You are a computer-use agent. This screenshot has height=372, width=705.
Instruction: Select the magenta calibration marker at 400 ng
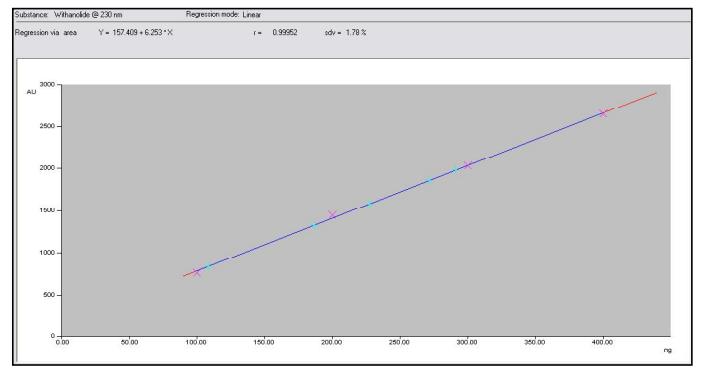pos(603,113)
